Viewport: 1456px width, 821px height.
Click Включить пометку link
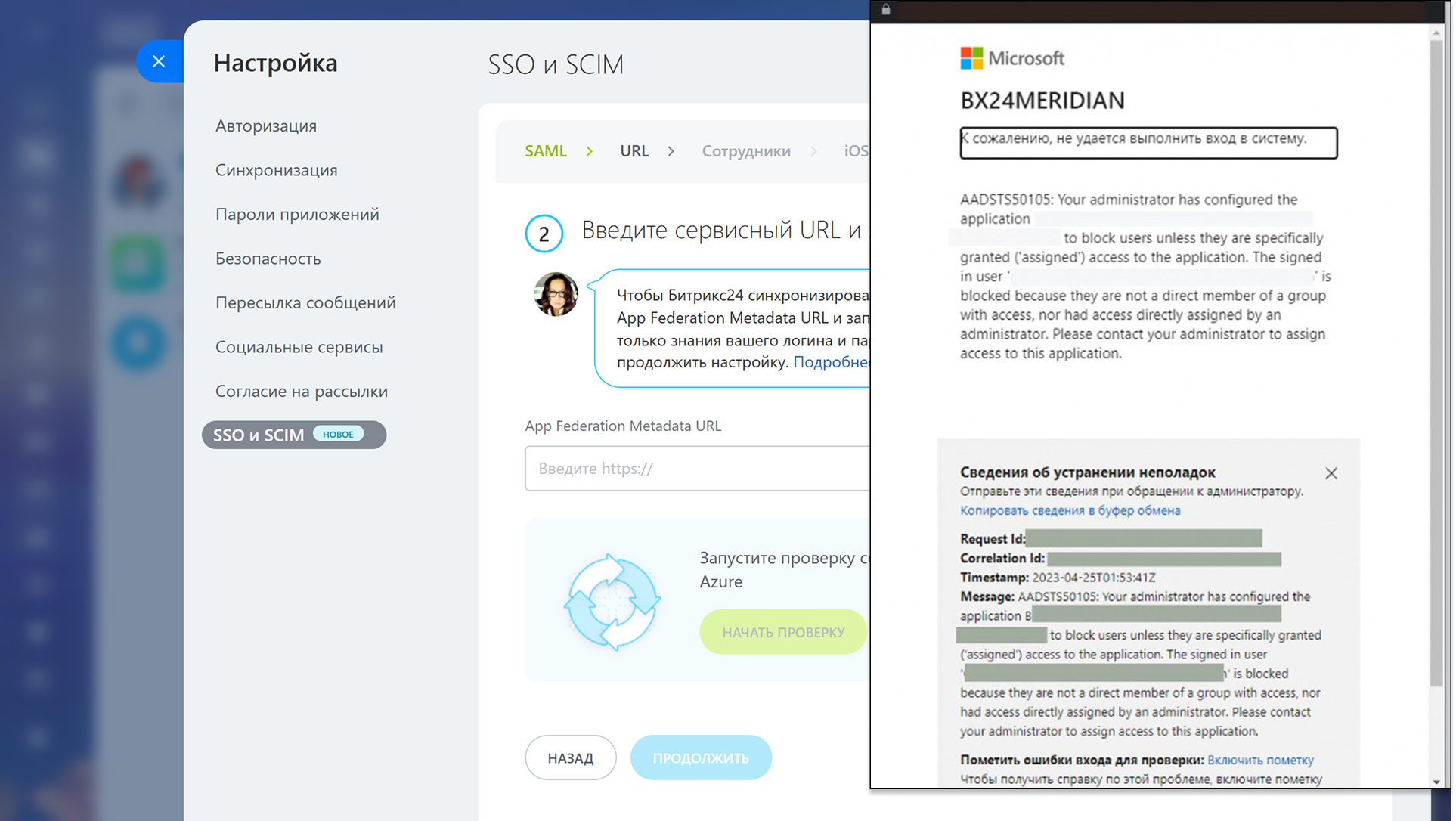point(1260,760)
